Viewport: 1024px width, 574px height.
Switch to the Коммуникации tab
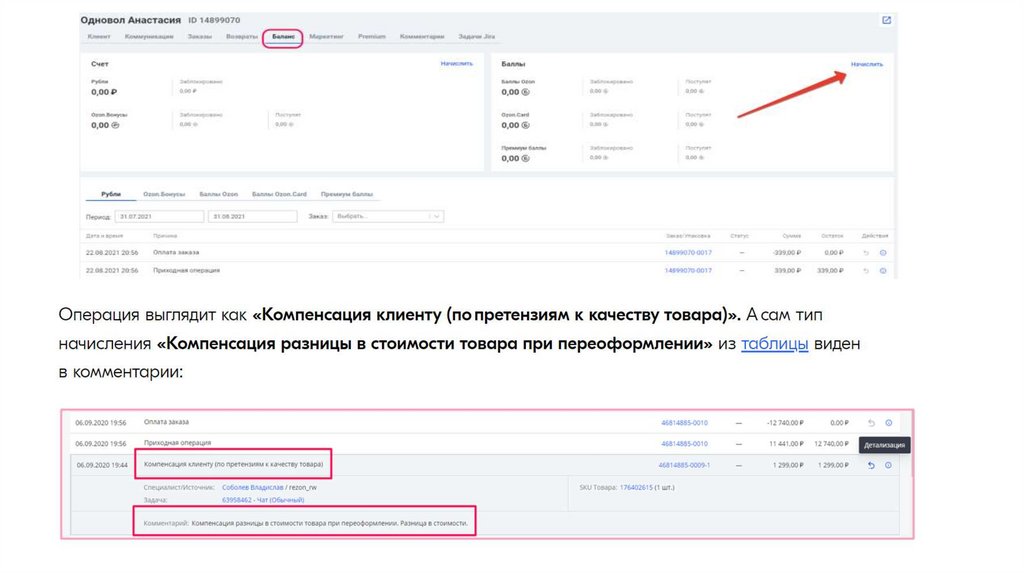(x=149, y=37)
